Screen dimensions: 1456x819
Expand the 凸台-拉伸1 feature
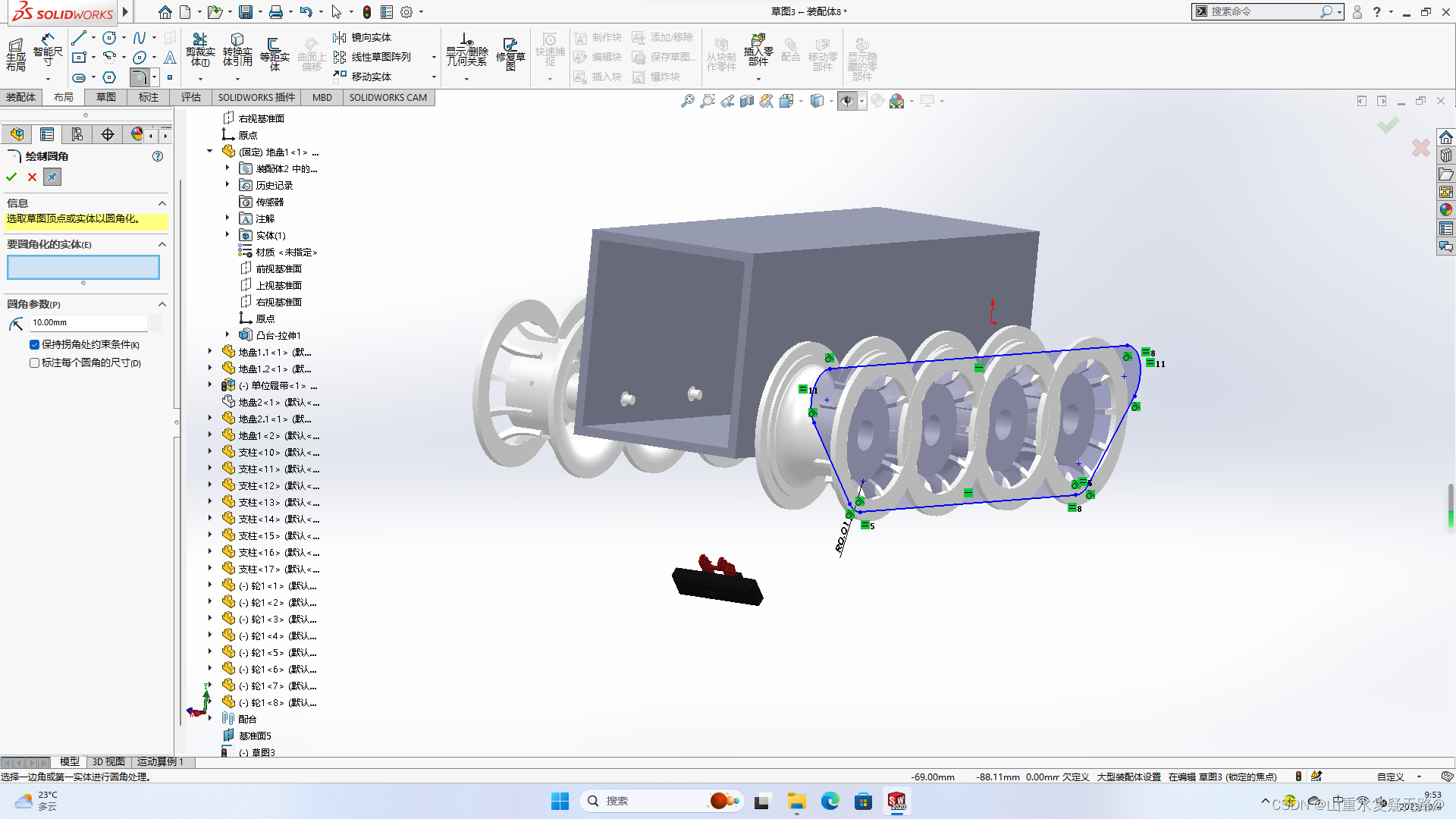tap(227, 334)
